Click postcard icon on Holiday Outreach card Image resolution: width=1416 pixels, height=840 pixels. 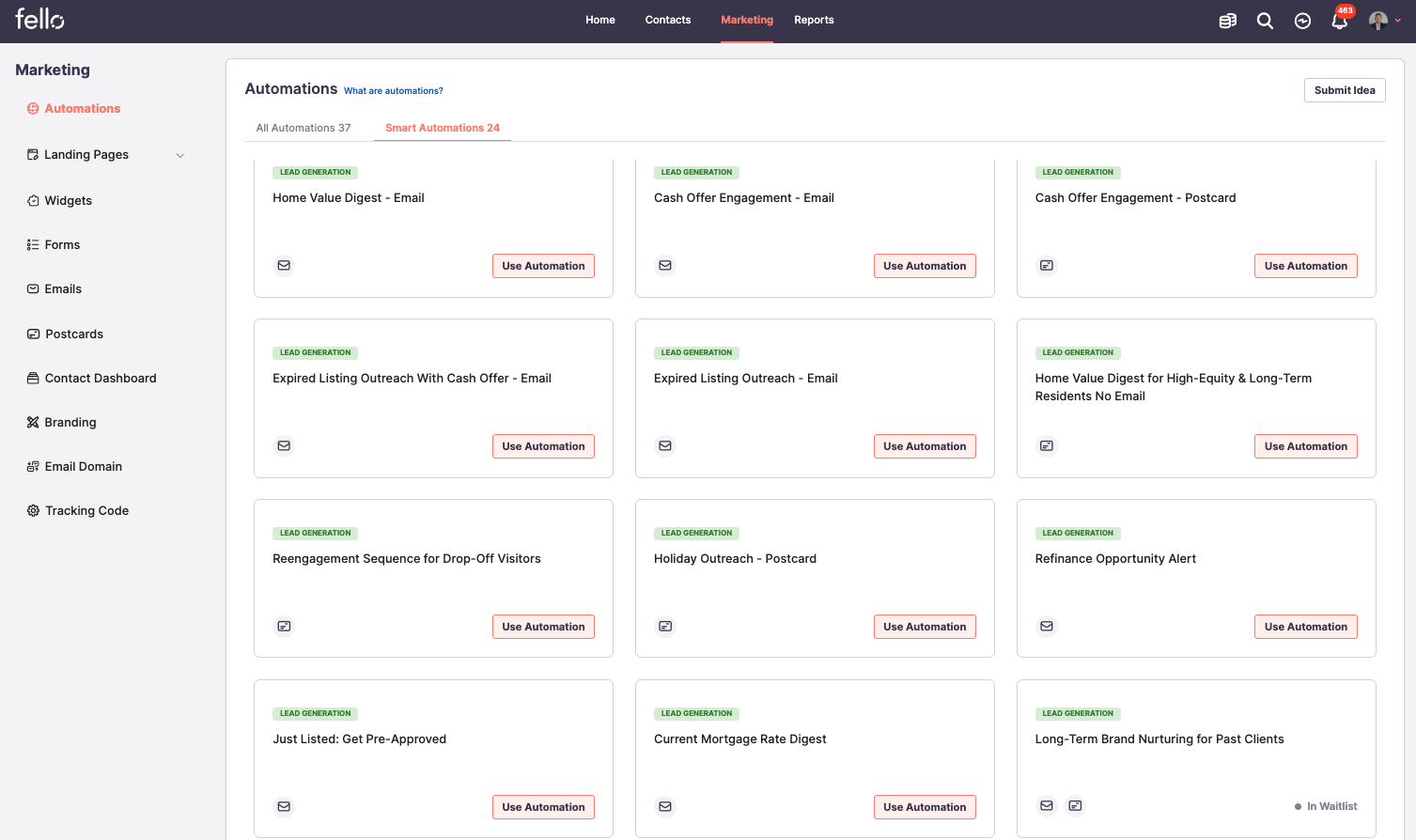[x=665, y=627]
